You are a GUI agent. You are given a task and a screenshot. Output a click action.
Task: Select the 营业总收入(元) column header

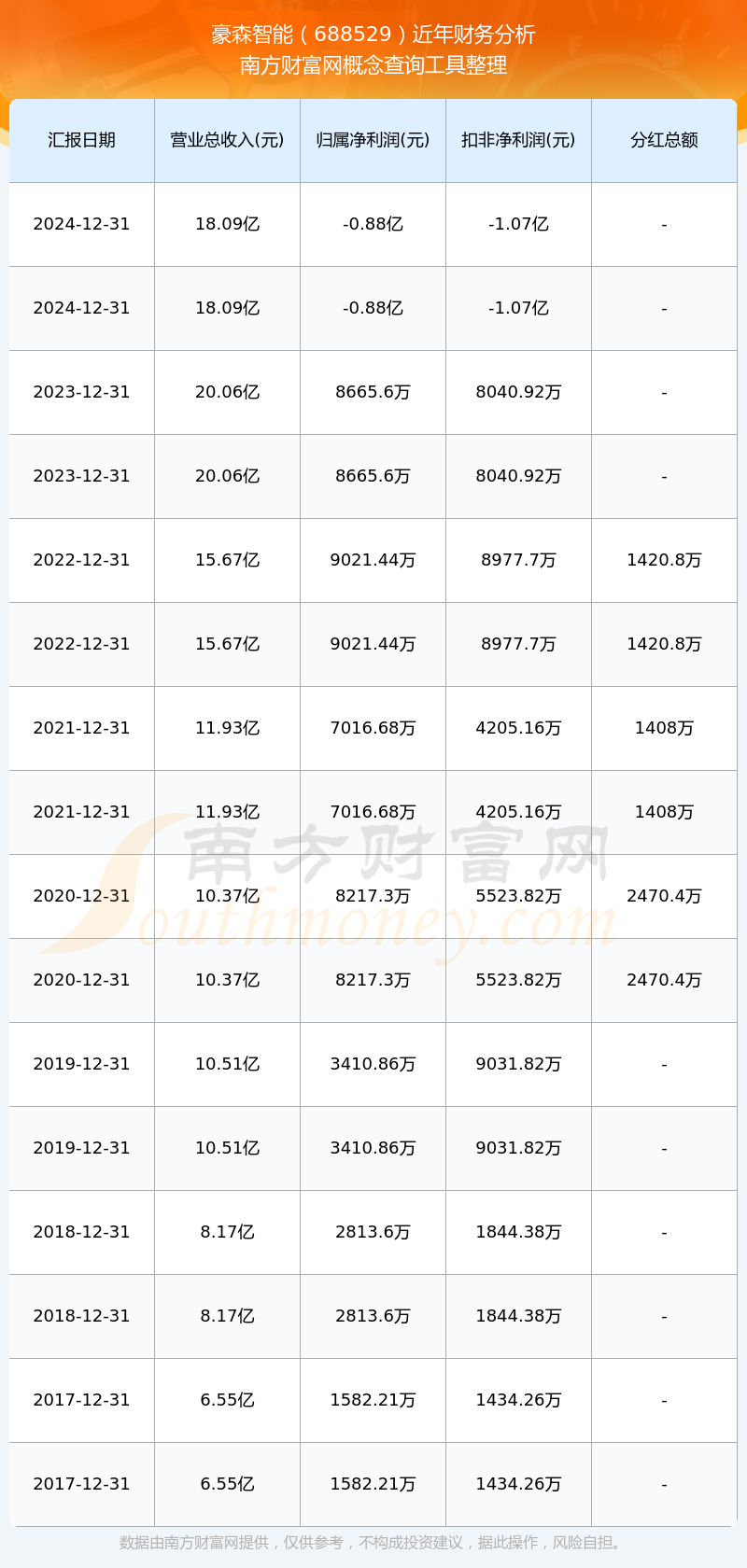227,140
